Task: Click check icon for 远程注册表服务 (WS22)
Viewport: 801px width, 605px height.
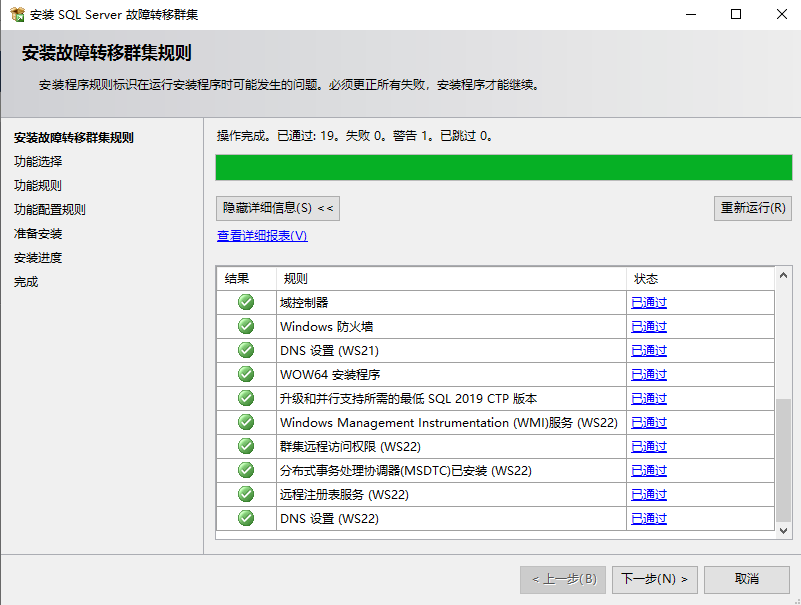Action: click(x=246, y=494)
